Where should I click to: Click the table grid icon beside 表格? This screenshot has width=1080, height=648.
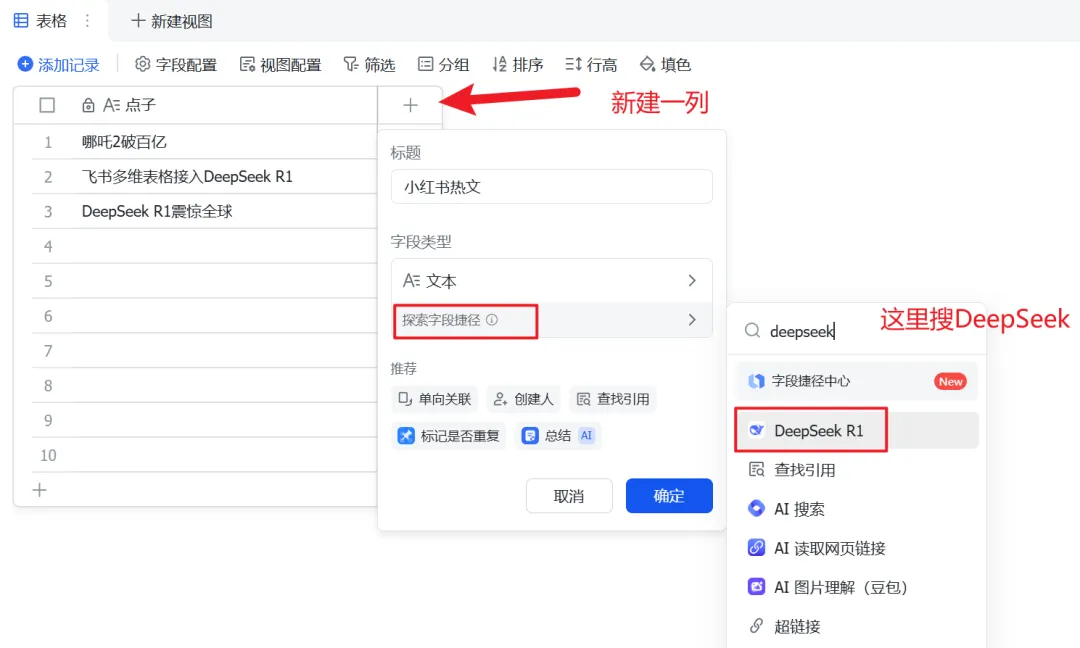tap(21, 21)
